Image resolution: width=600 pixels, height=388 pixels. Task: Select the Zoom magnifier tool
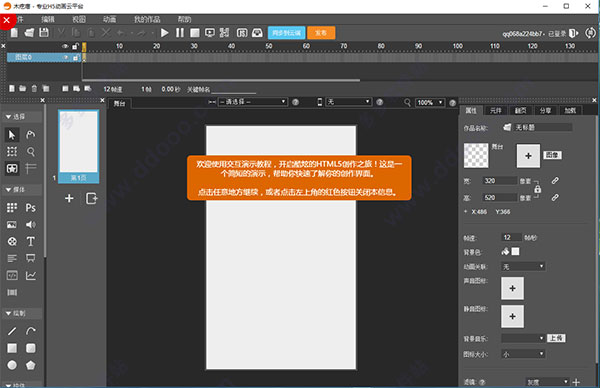pyautogui.click(x=31, y=152)
